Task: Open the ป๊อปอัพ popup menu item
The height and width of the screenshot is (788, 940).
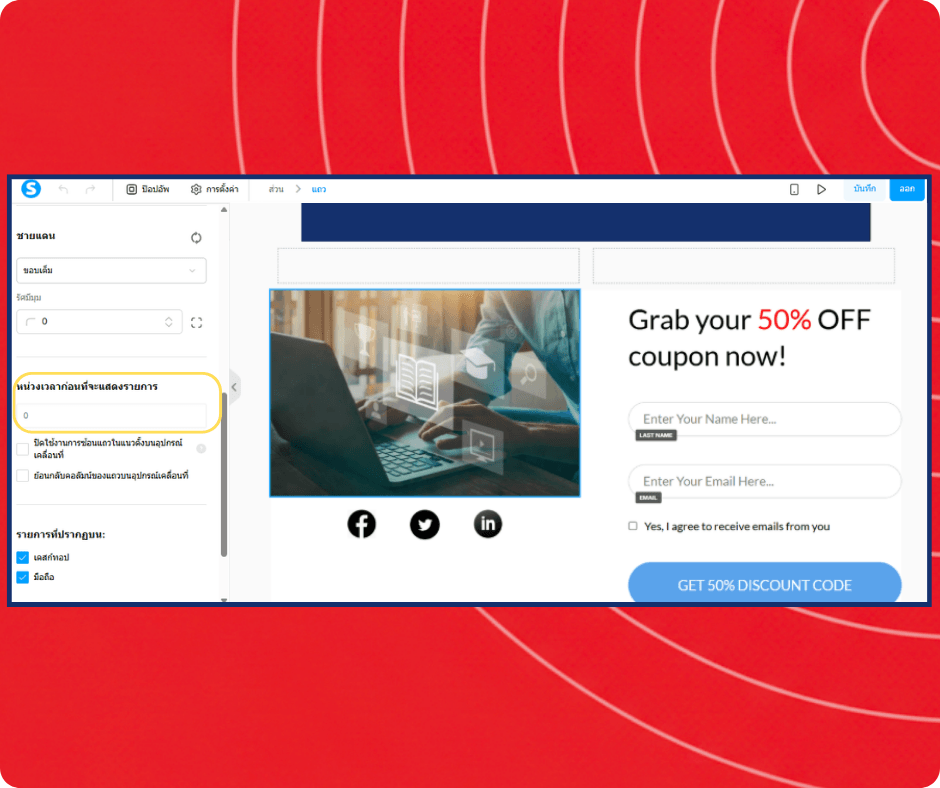Action: [x=147, y=190]
